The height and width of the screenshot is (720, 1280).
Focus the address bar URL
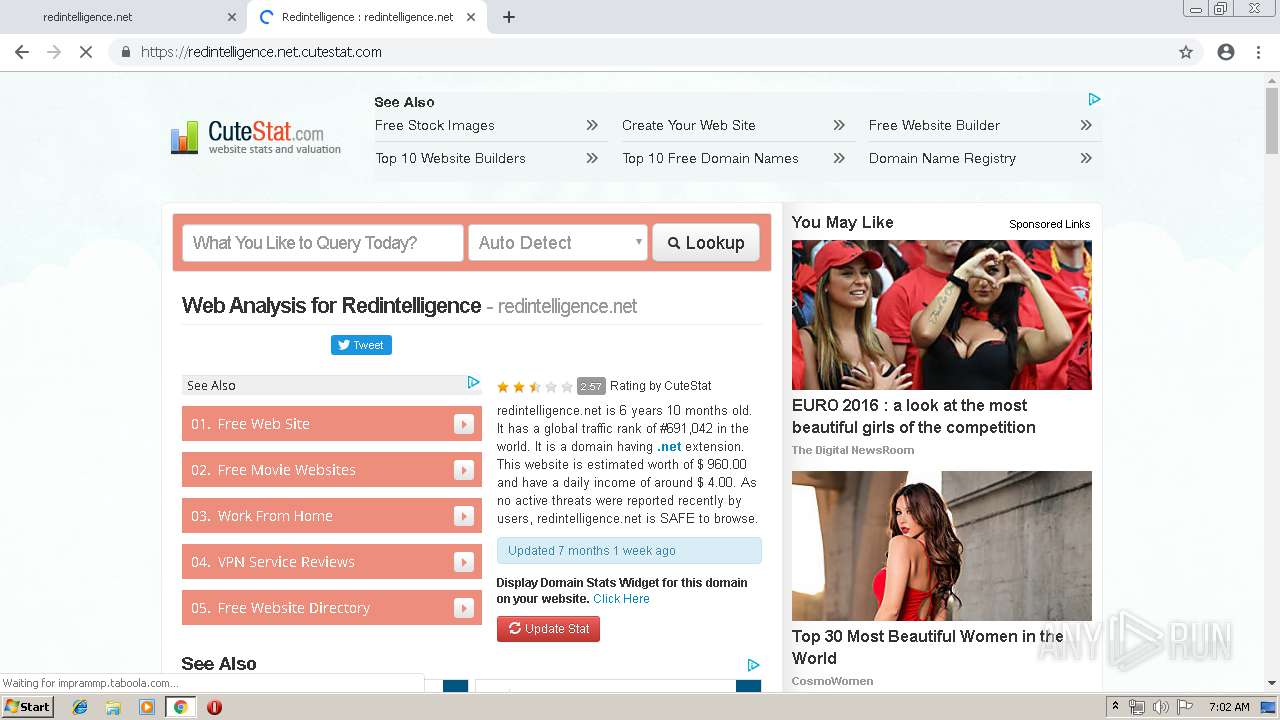261,52
